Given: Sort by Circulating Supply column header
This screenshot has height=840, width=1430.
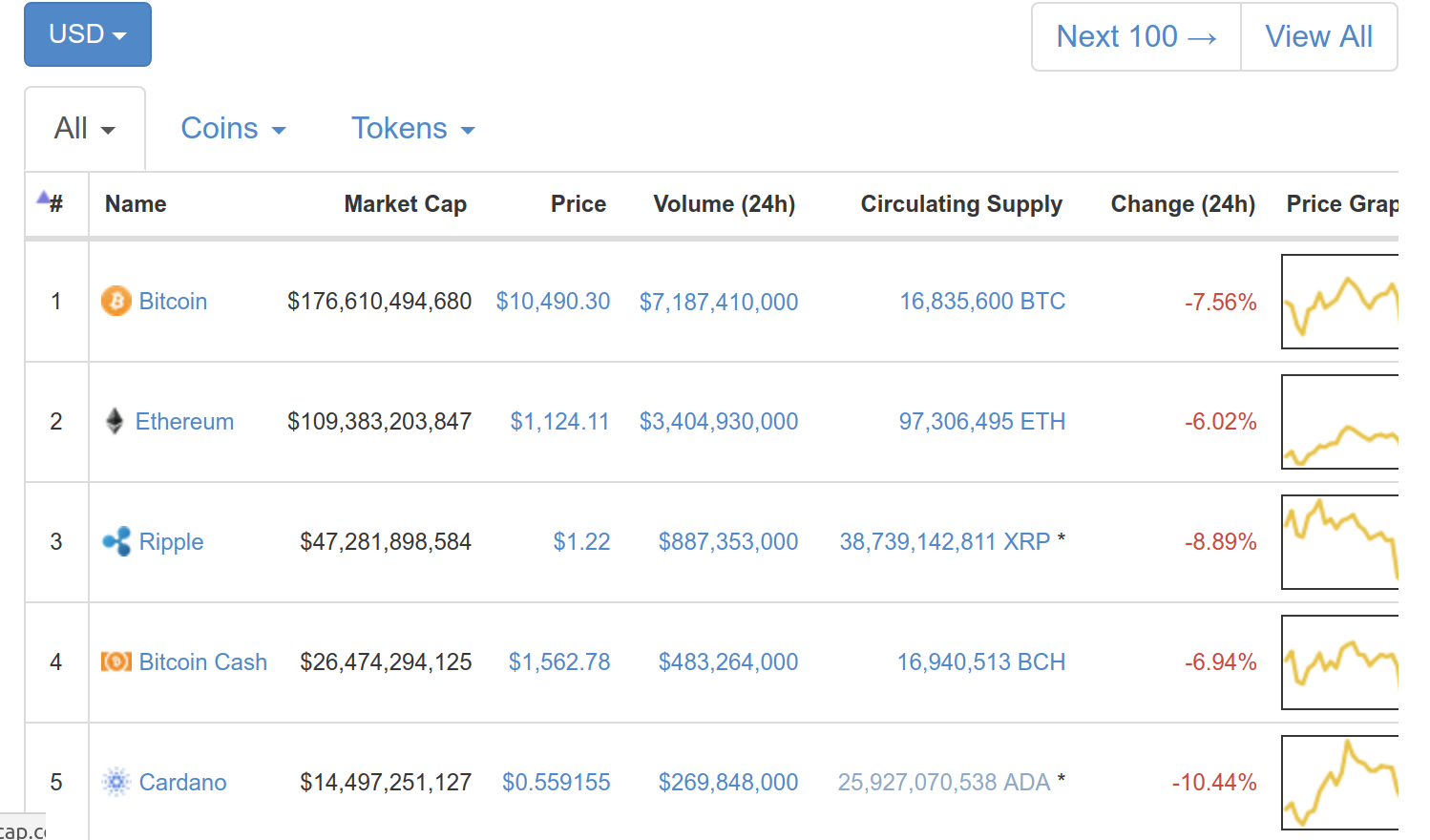Looking at the screenshot, I should pyautogui.click(x=961, y=204).
